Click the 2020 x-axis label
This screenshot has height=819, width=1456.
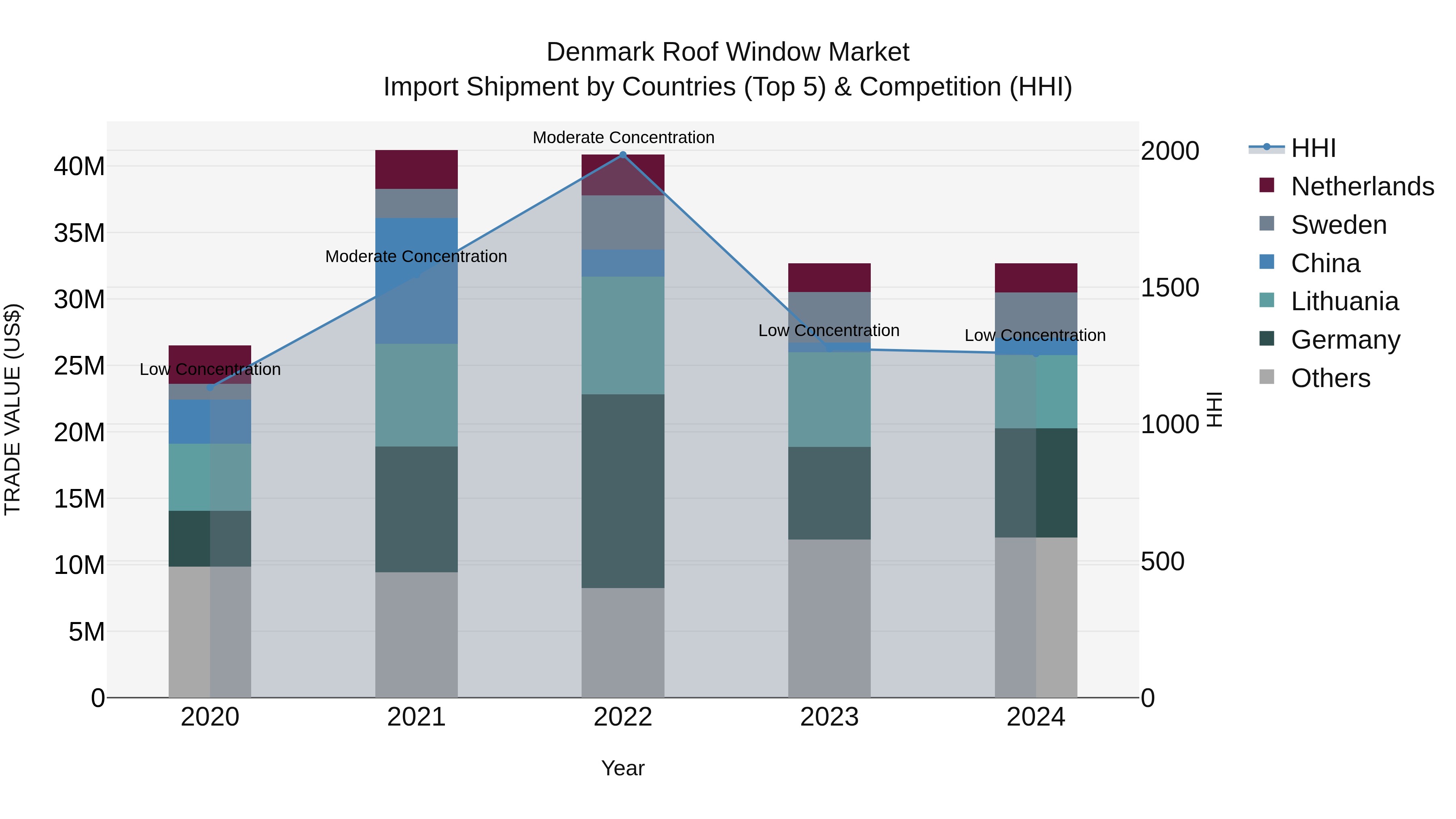(210, 717)
